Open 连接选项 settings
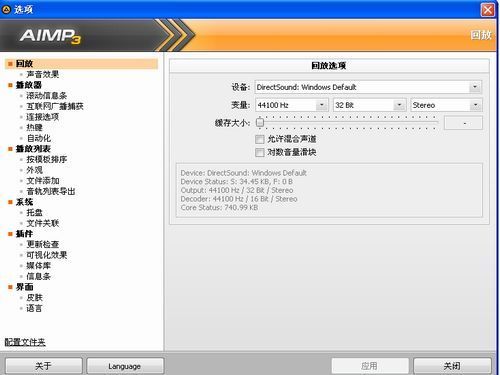Screen dimensions: 500x375 (43, 117)
